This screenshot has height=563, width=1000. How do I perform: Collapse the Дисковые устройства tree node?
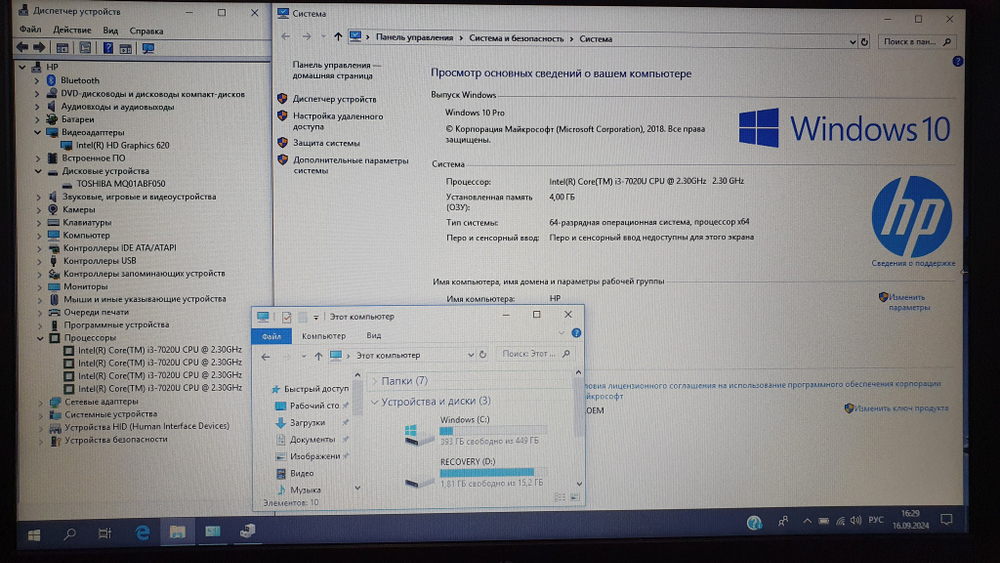(x=38, y=171)
